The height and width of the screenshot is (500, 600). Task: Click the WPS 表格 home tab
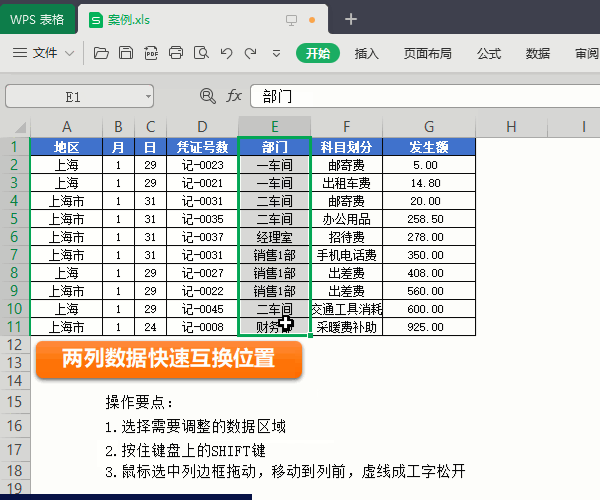pos(37,19)
